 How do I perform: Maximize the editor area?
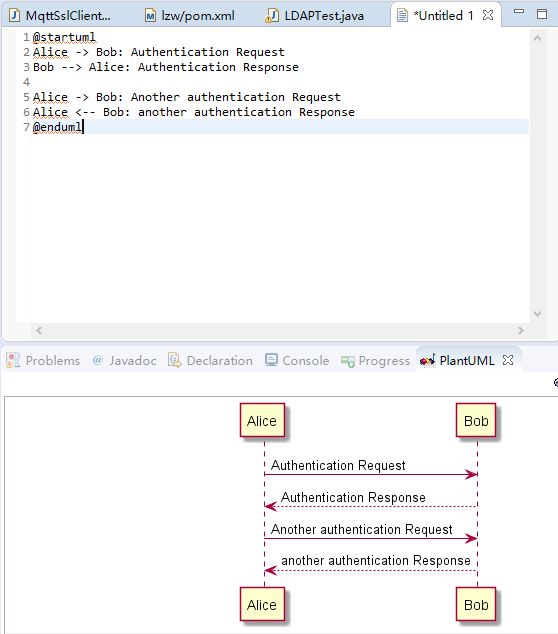pos(542,14)
